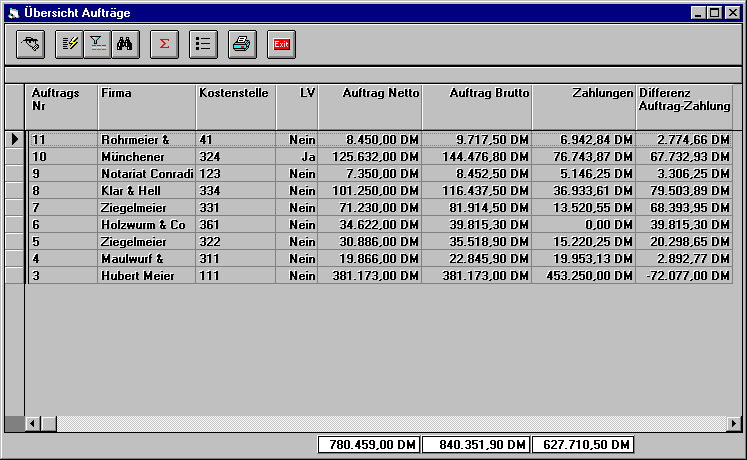The image size is (747, 460).
Task: Click Kostenstelle cell '361'
Action: click(236, 225)
